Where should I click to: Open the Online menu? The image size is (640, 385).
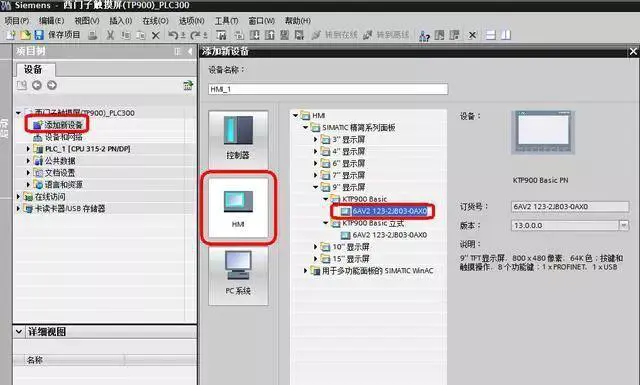(x=155, y=20)
